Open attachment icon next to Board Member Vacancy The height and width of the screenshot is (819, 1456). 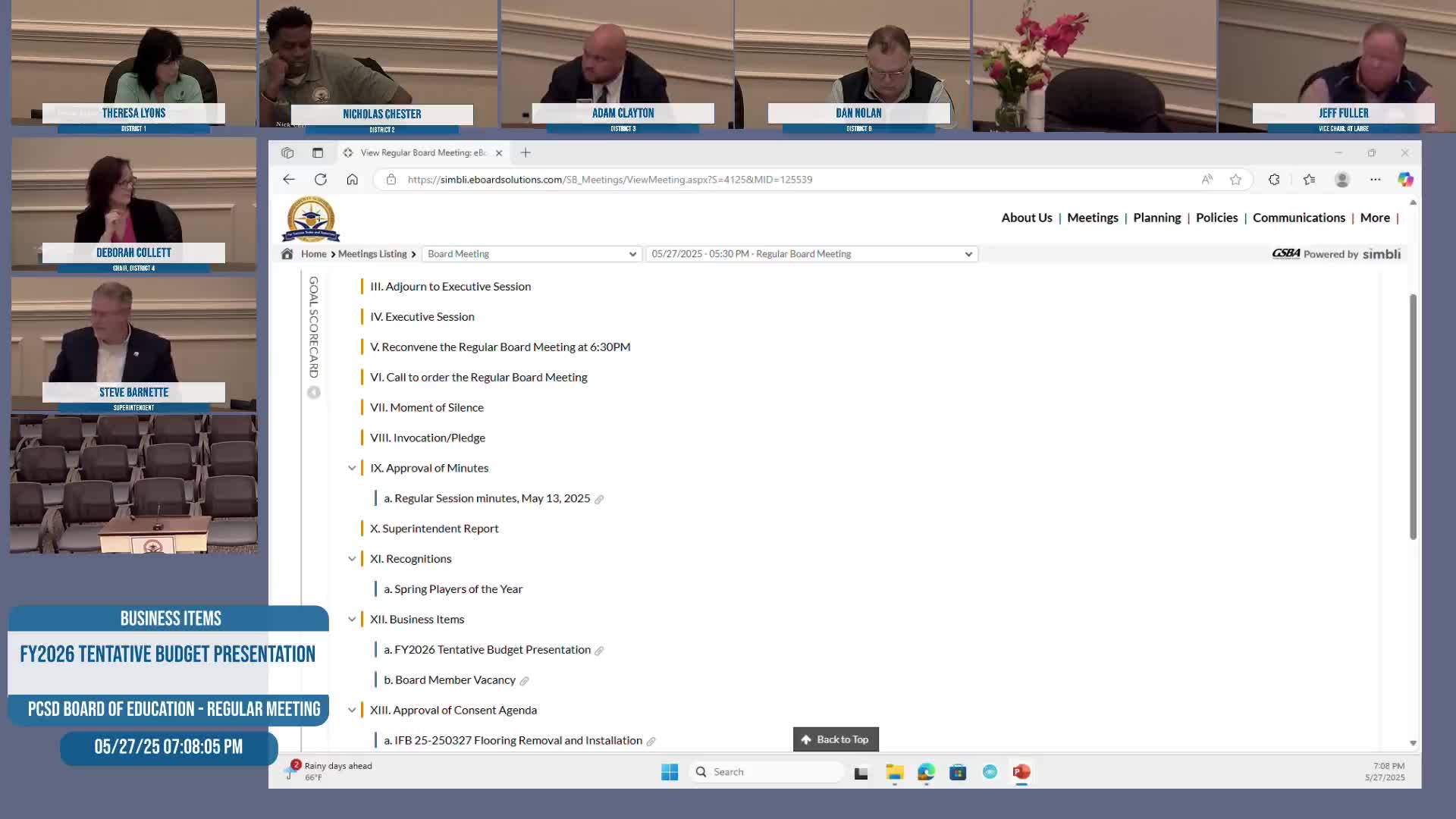click(x=524, y=681)
